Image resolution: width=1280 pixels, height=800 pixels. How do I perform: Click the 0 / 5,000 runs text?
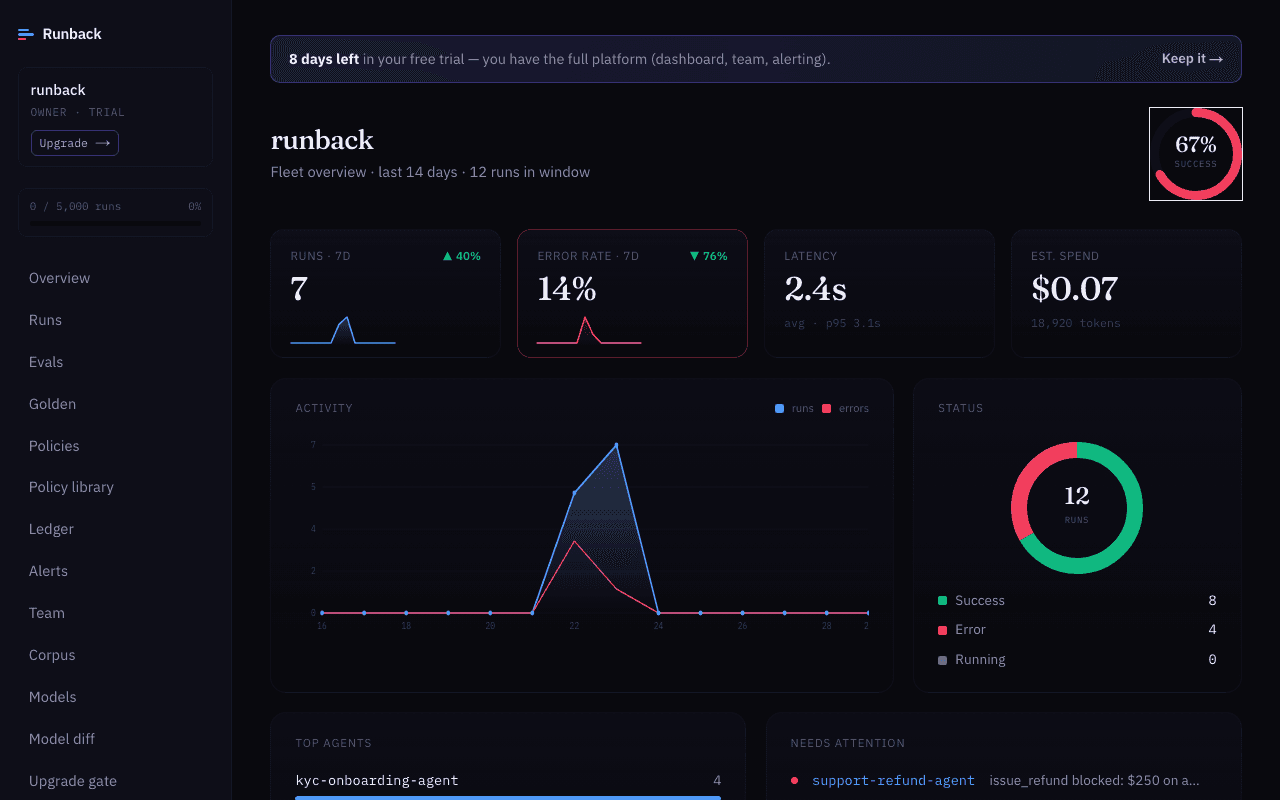click(x=75, y=207)
